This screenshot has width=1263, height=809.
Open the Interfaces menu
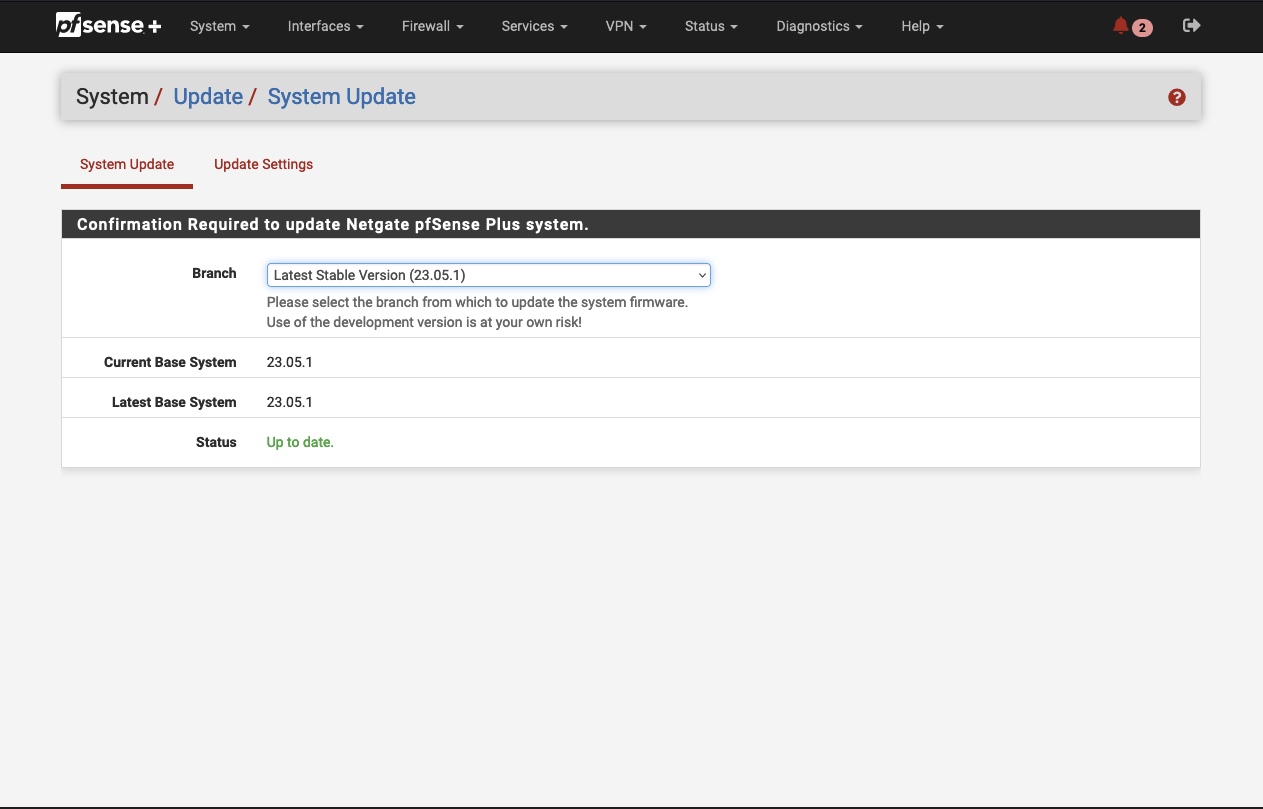[x=325, y=26]
